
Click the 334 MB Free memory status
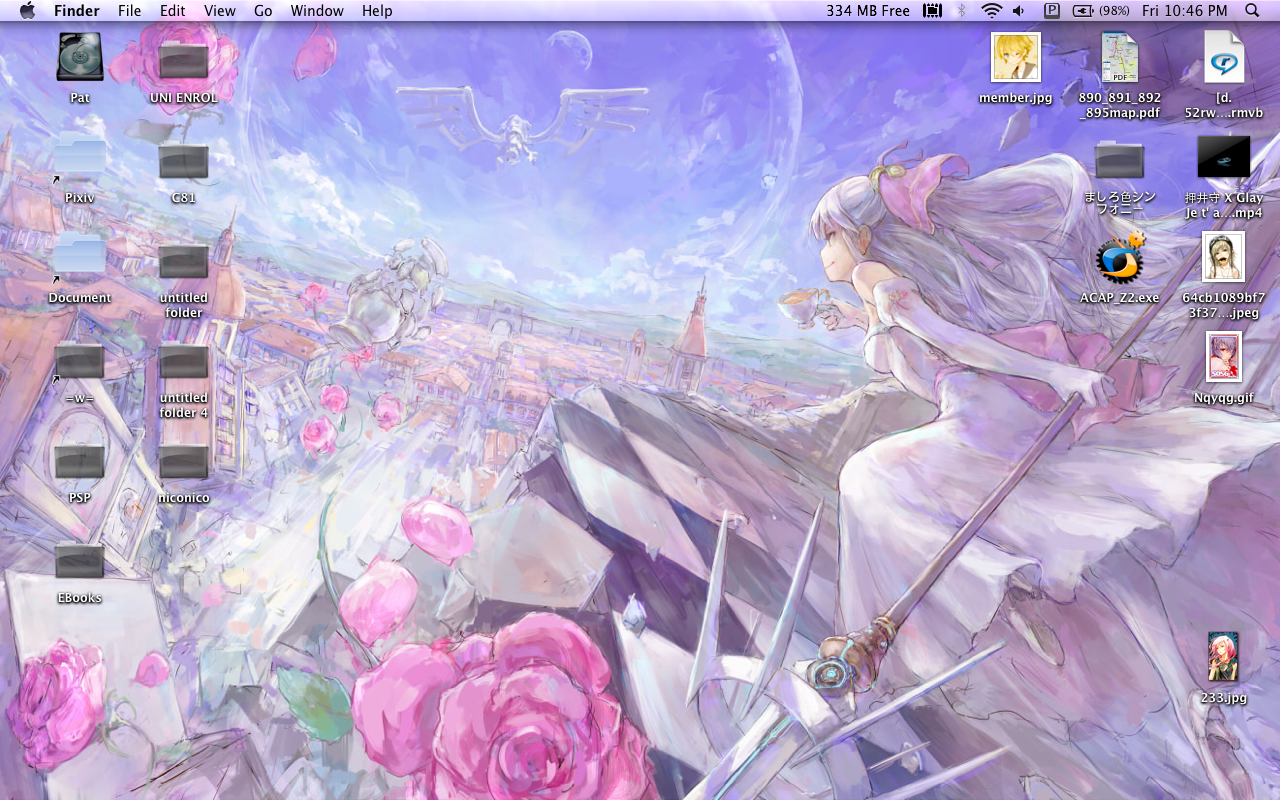tap(868, 11)
